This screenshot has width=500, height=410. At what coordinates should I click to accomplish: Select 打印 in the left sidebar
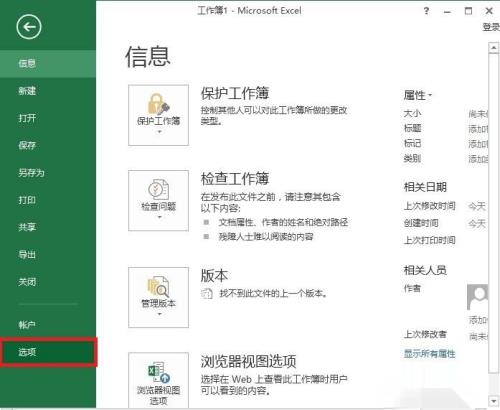(x=48, y=200)
